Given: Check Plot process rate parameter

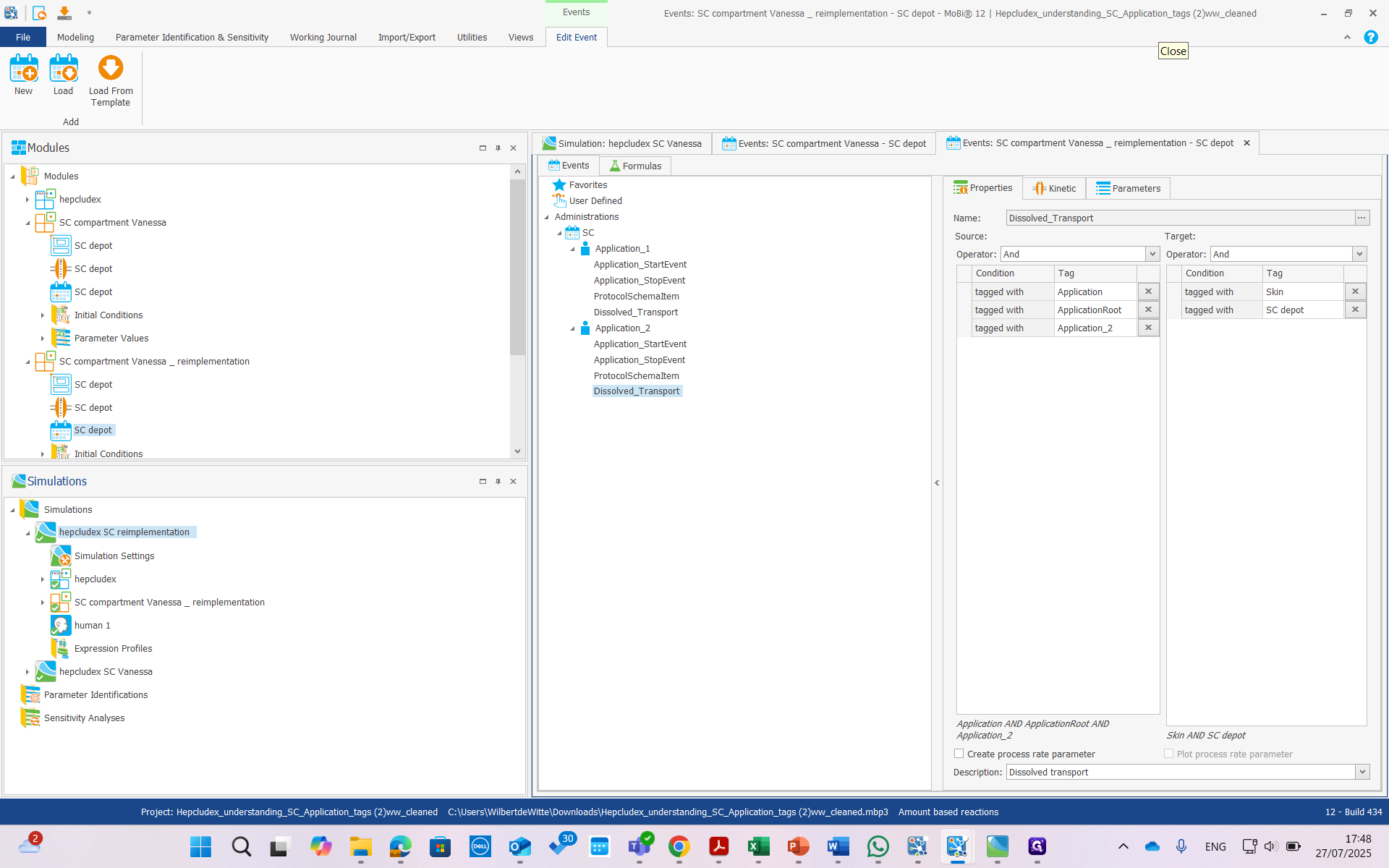Looking at the screenshot, I should (x=1168, y=753).
